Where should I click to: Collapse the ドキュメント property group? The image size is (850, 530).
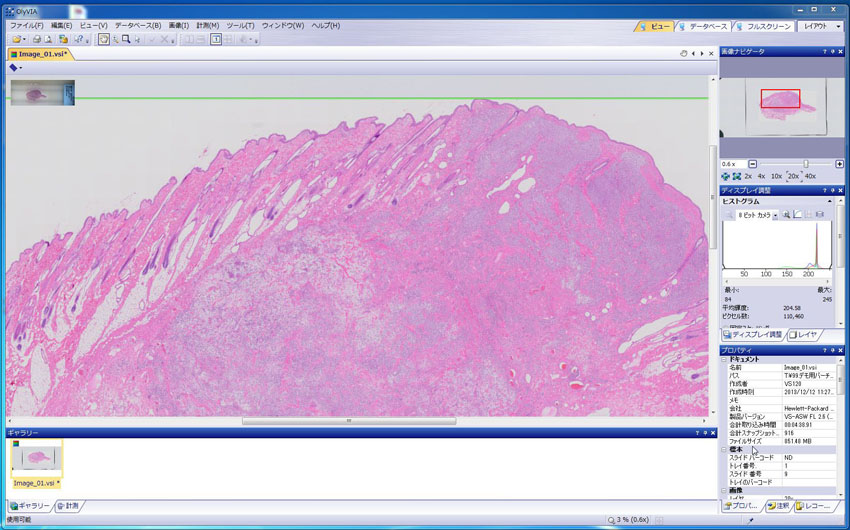point(725,359)
